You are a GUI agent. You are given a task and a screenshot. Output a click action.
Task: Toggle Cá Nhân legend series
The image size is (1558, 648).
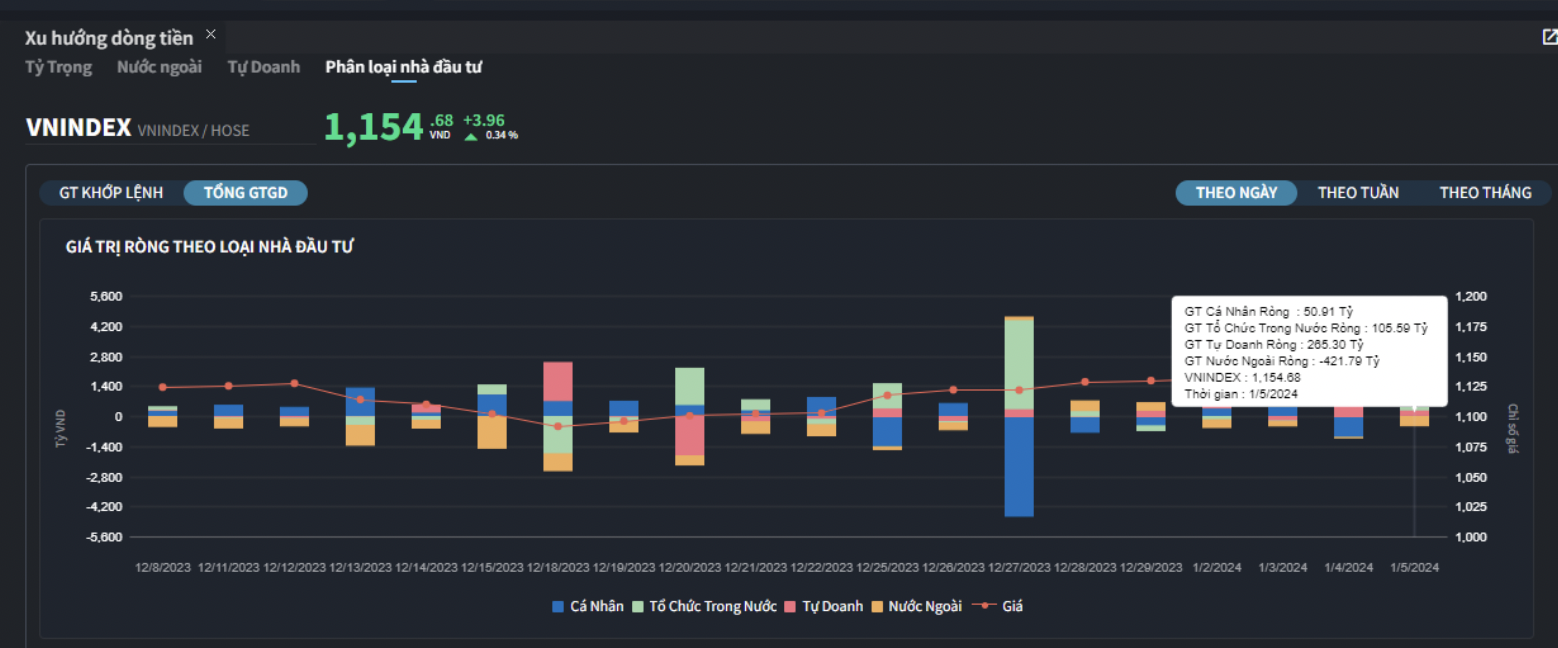pos(588,606)
